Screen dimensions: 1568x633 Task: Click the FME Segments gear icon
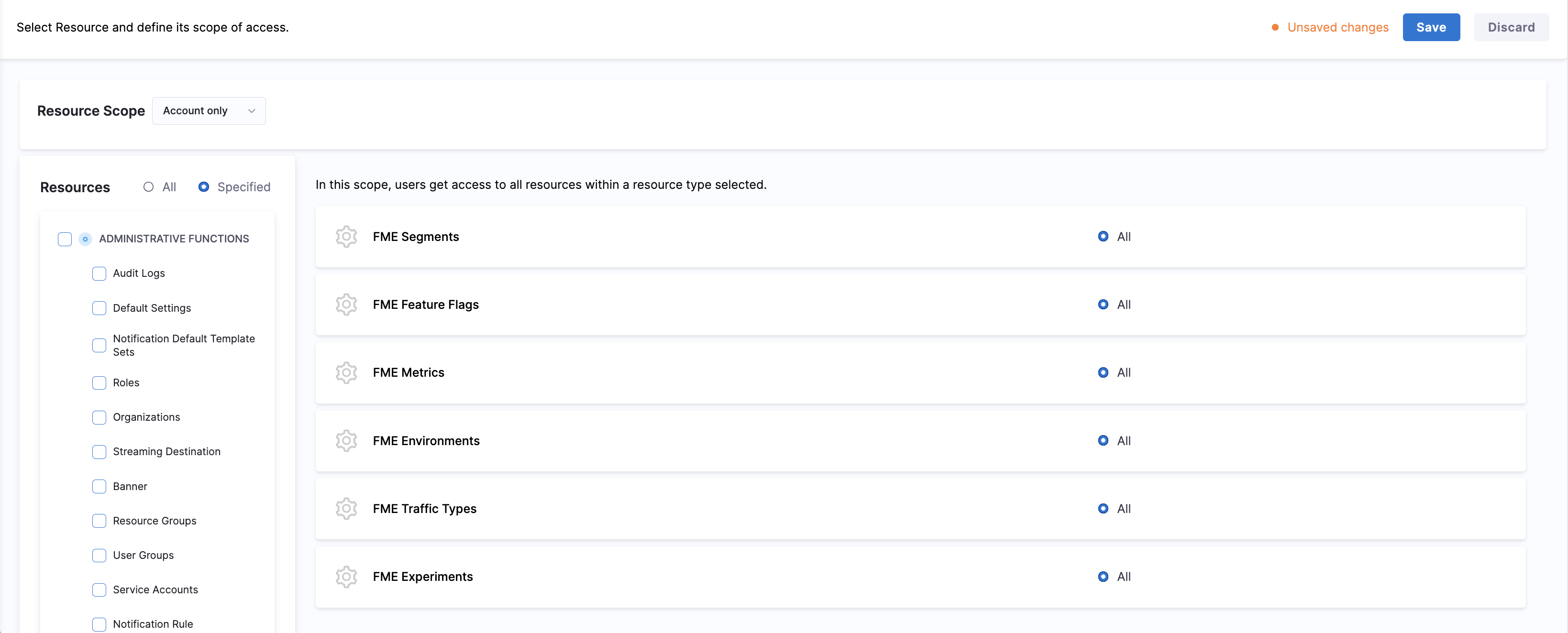[346, 236]
